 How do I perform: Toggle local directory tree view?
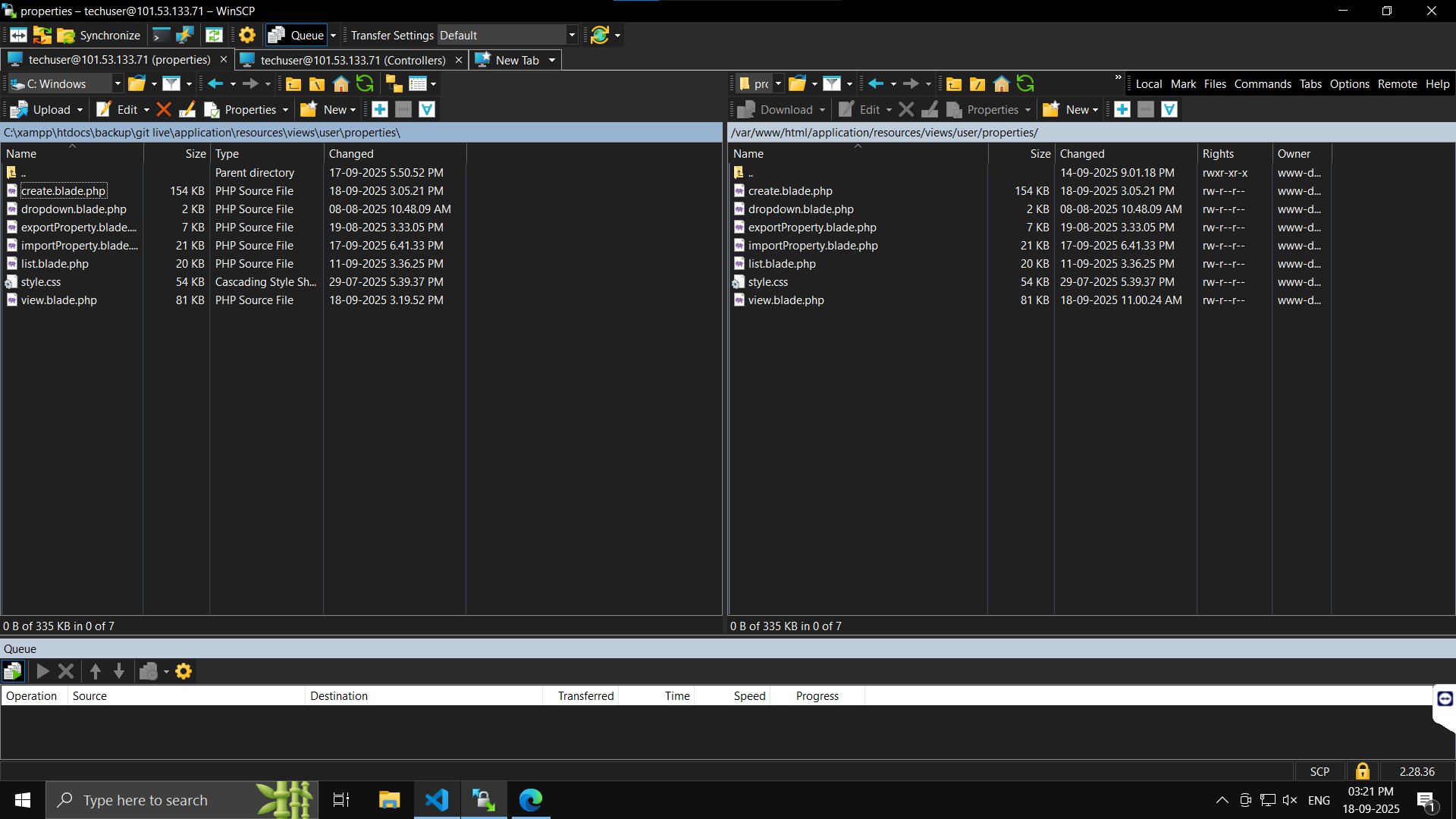(x=394, y=84)
